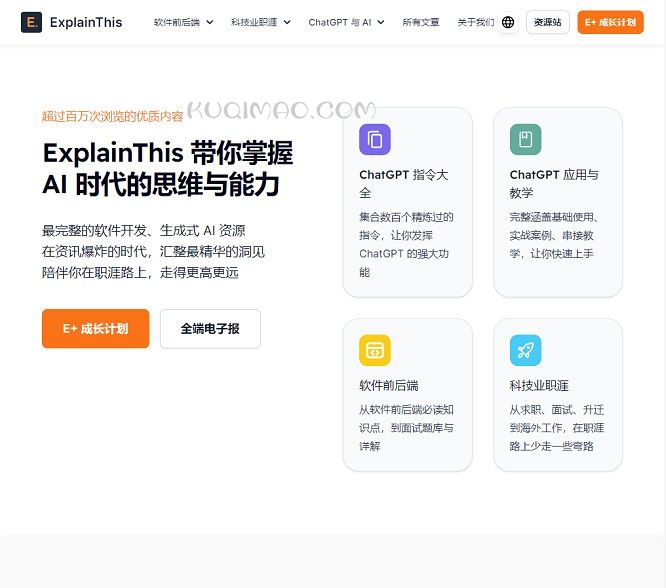Screen dimensions: 666x588
Task: Open the ExplainThis home link text
Action: click(x=86, y=22)
